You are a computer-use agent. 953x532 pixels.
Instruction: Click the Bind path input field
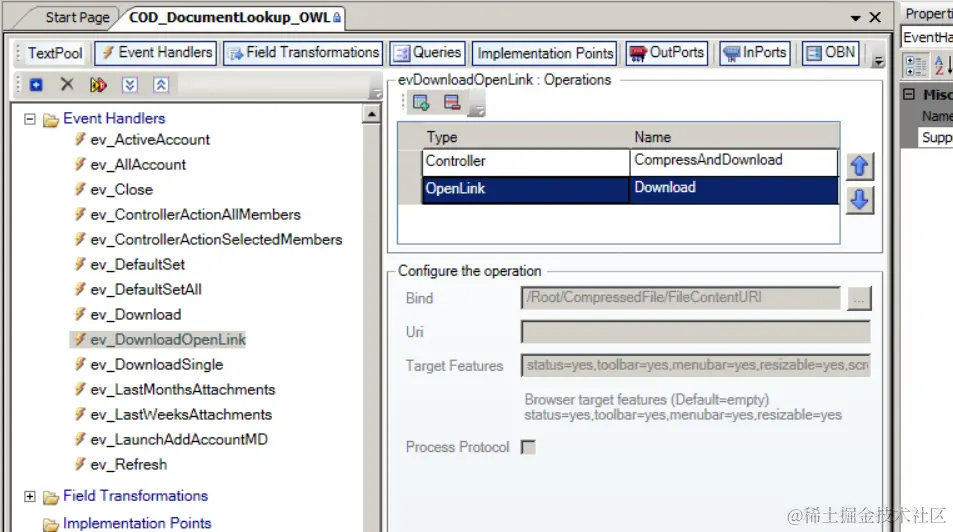tap(681, 298)
